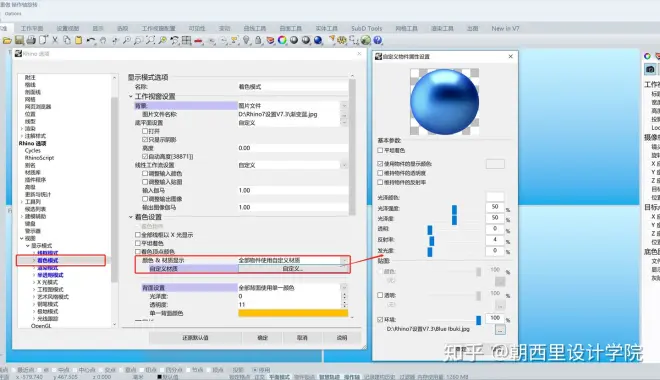Collapse the 着色设置 section
The width and height of the screenshot is (660, 380).
[x=130, y=217]
